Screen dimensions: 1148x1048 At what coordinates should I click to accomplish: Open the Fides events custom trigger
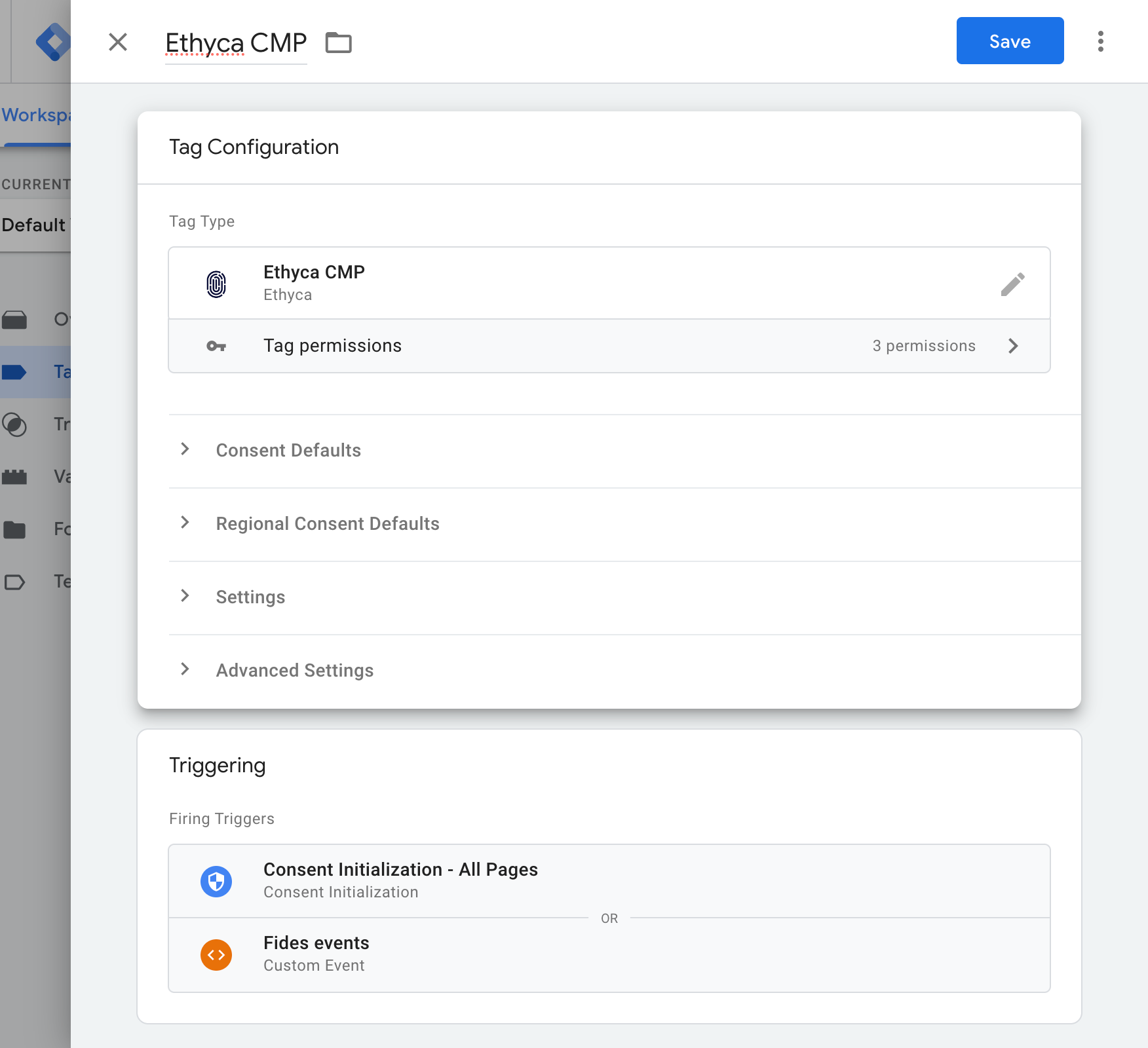pos(609,955)
